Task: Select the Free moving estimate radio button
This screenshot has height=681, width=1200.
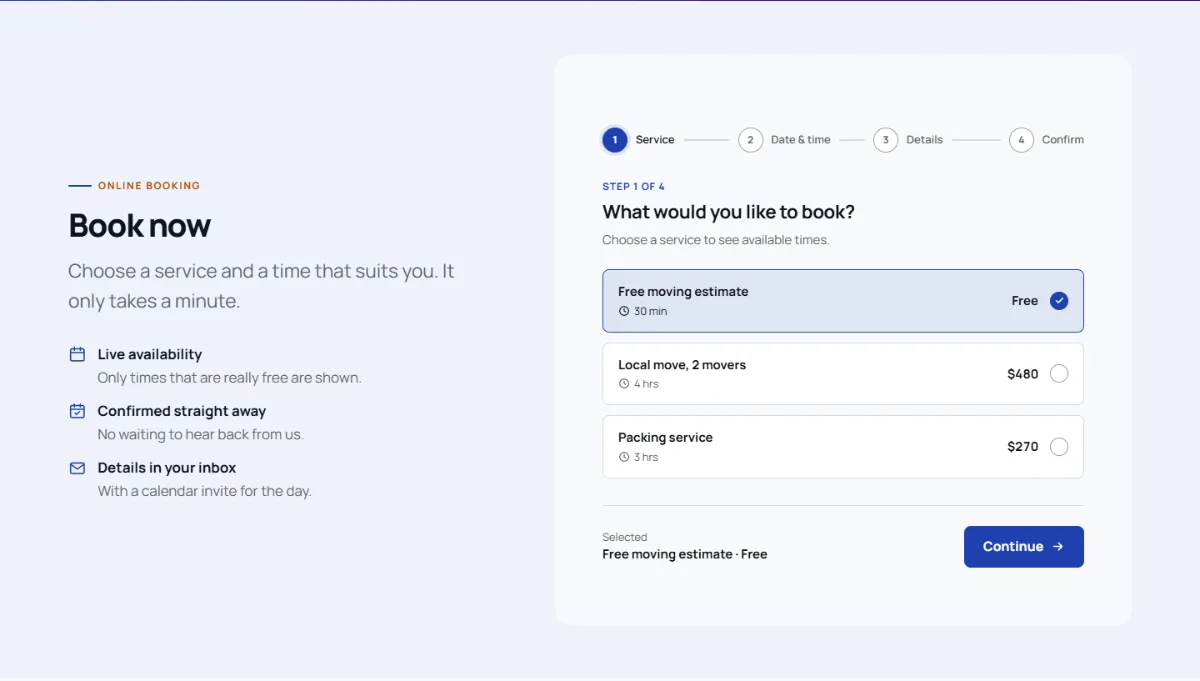Action: tap(1059, 301)
